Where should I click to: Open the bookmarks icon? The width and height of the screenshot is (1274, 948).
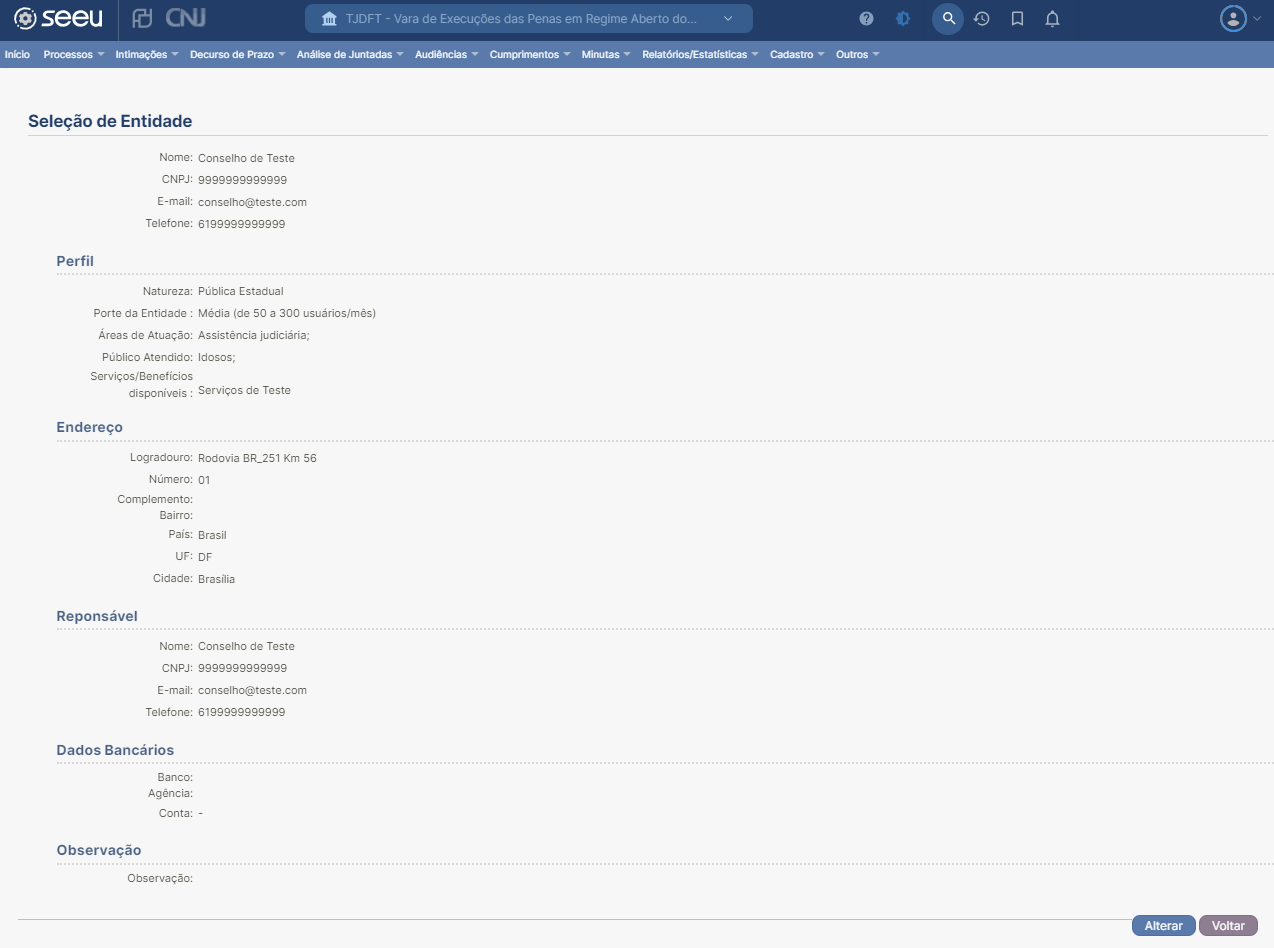tap(1017, 19)
